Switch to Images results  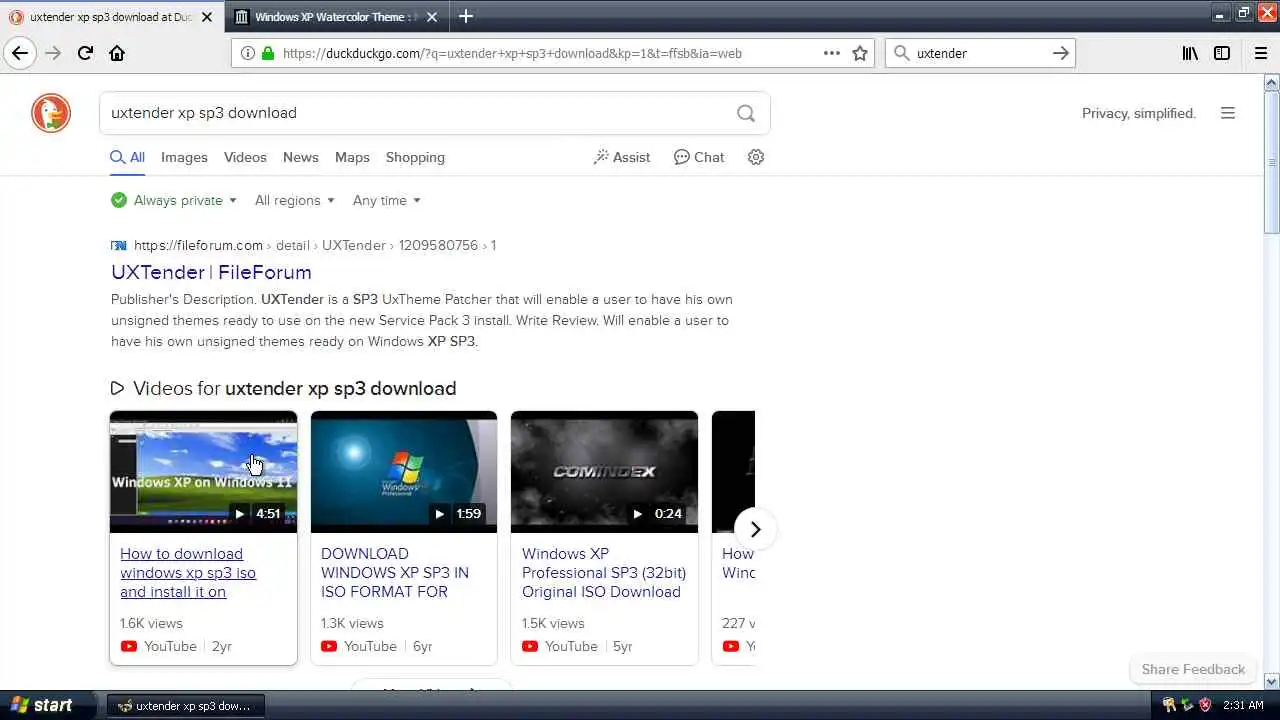tap(184, 158)
